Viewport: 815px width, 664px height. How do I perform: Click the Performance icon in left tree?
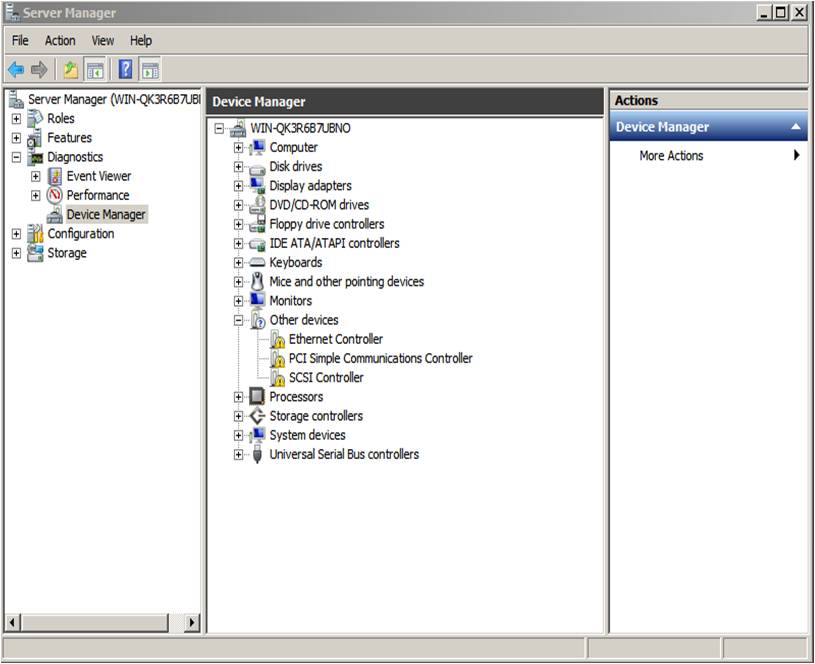coord(55,195)
